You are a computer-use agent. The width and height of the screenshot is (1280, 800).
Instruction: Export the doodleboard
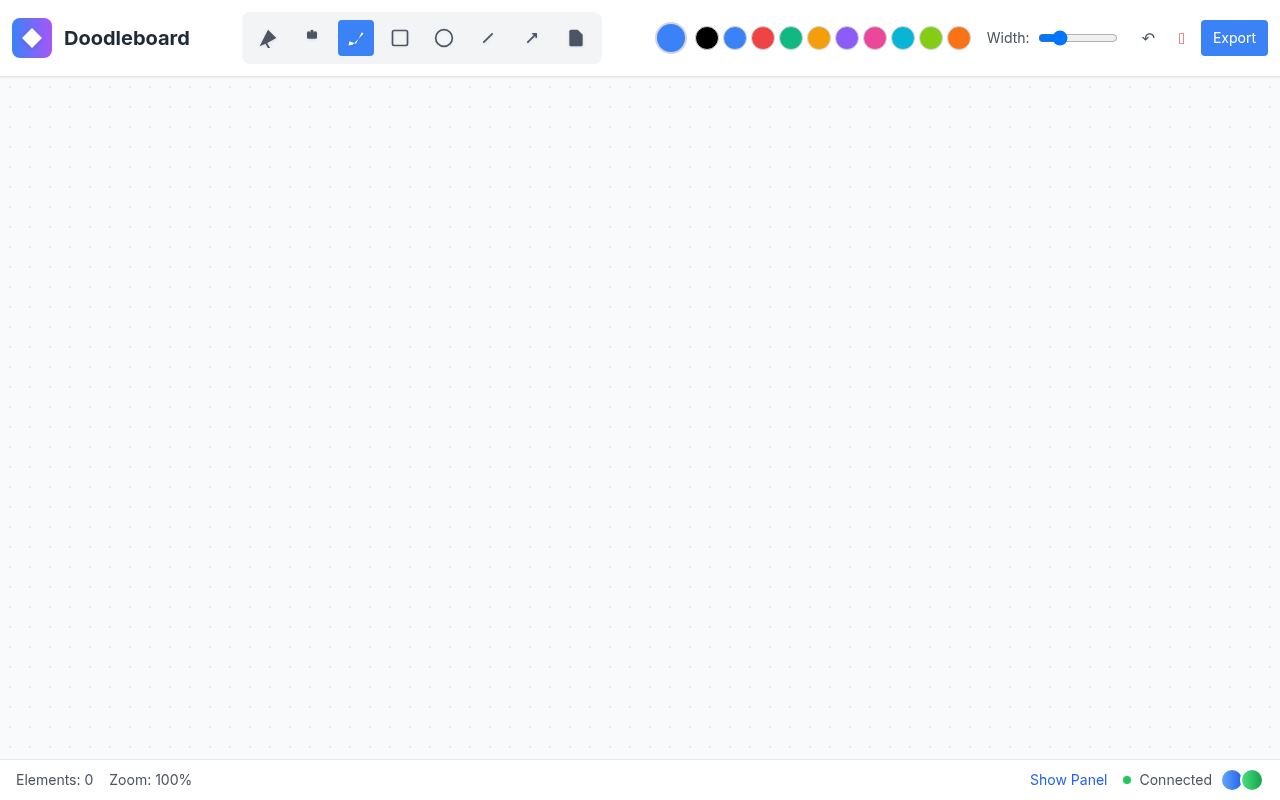1234,38
